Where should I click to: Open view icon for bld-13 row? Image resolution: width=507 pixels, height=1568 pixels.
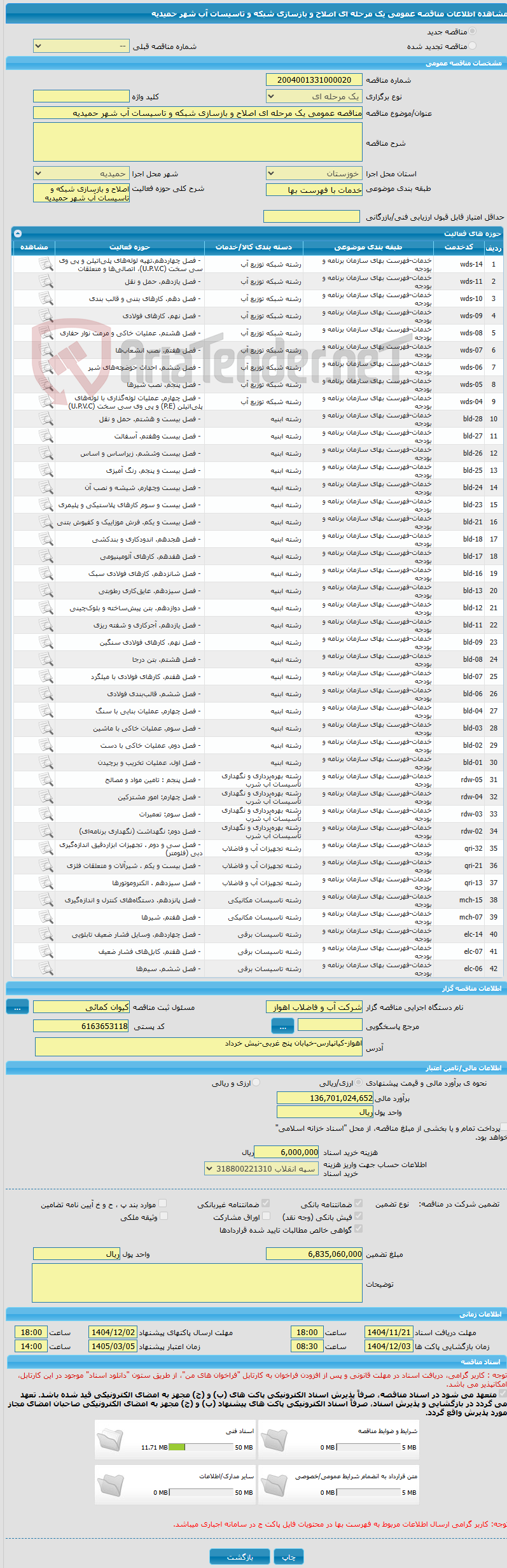pos(46,591)
